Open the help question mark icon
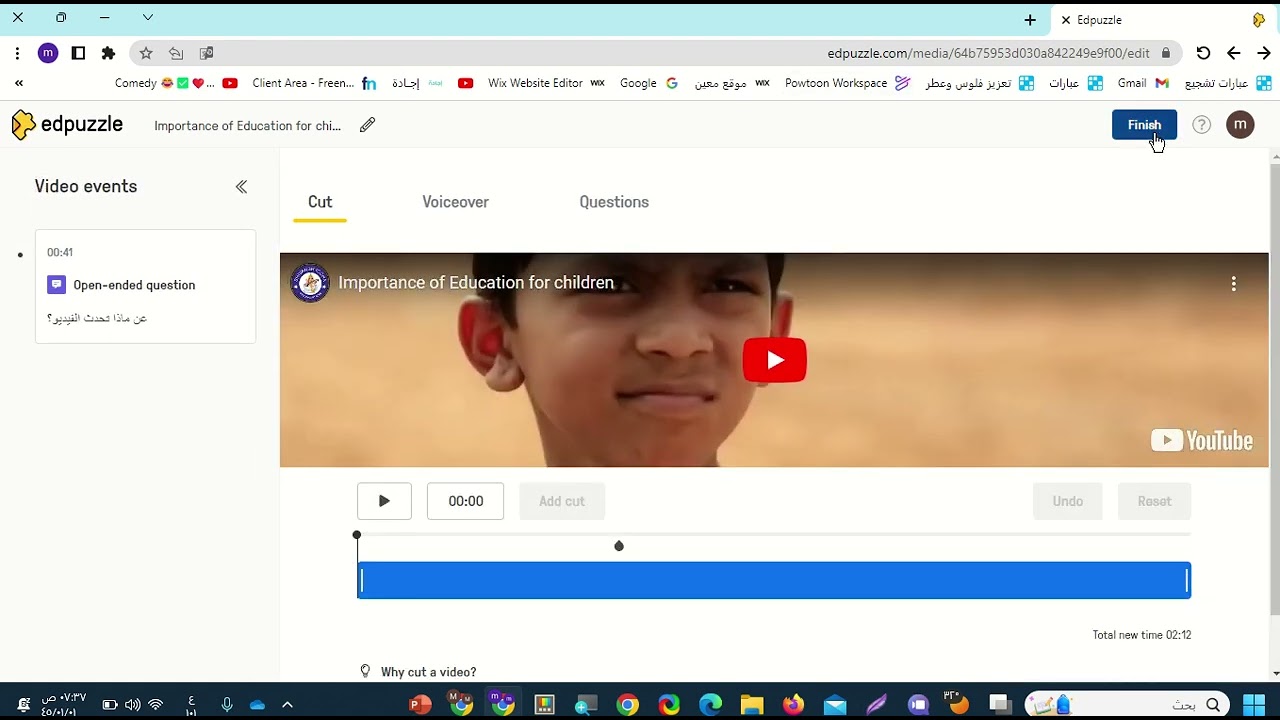This screenshot has width=1280, height=720. [1202, 125]
